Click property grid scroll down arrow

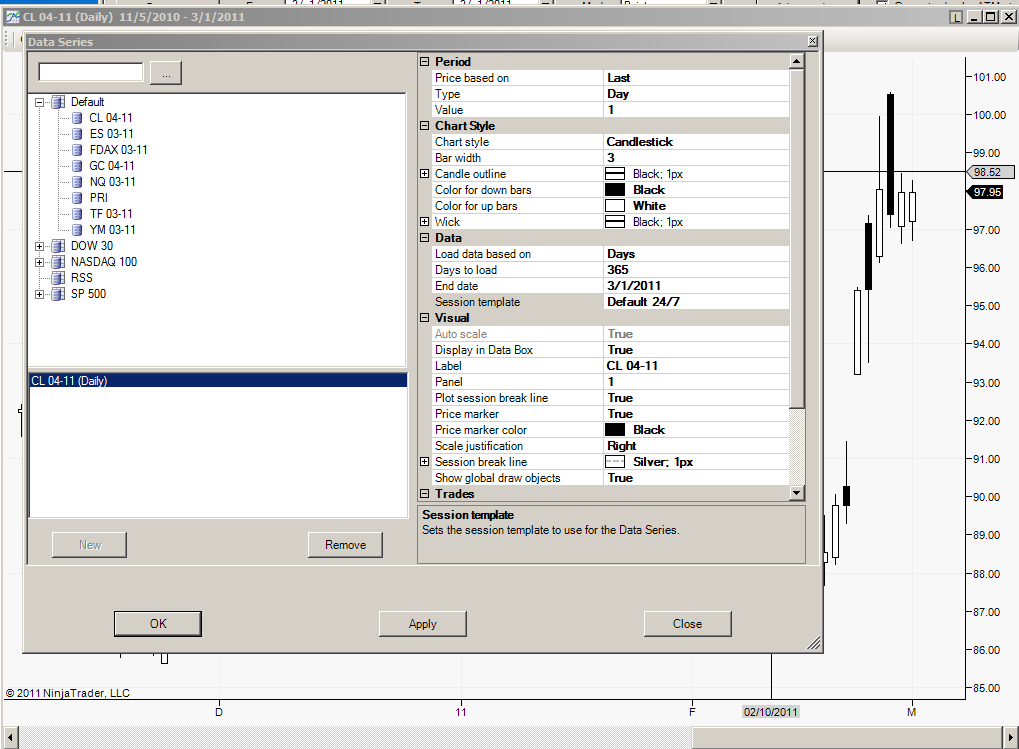pos(797,493)
